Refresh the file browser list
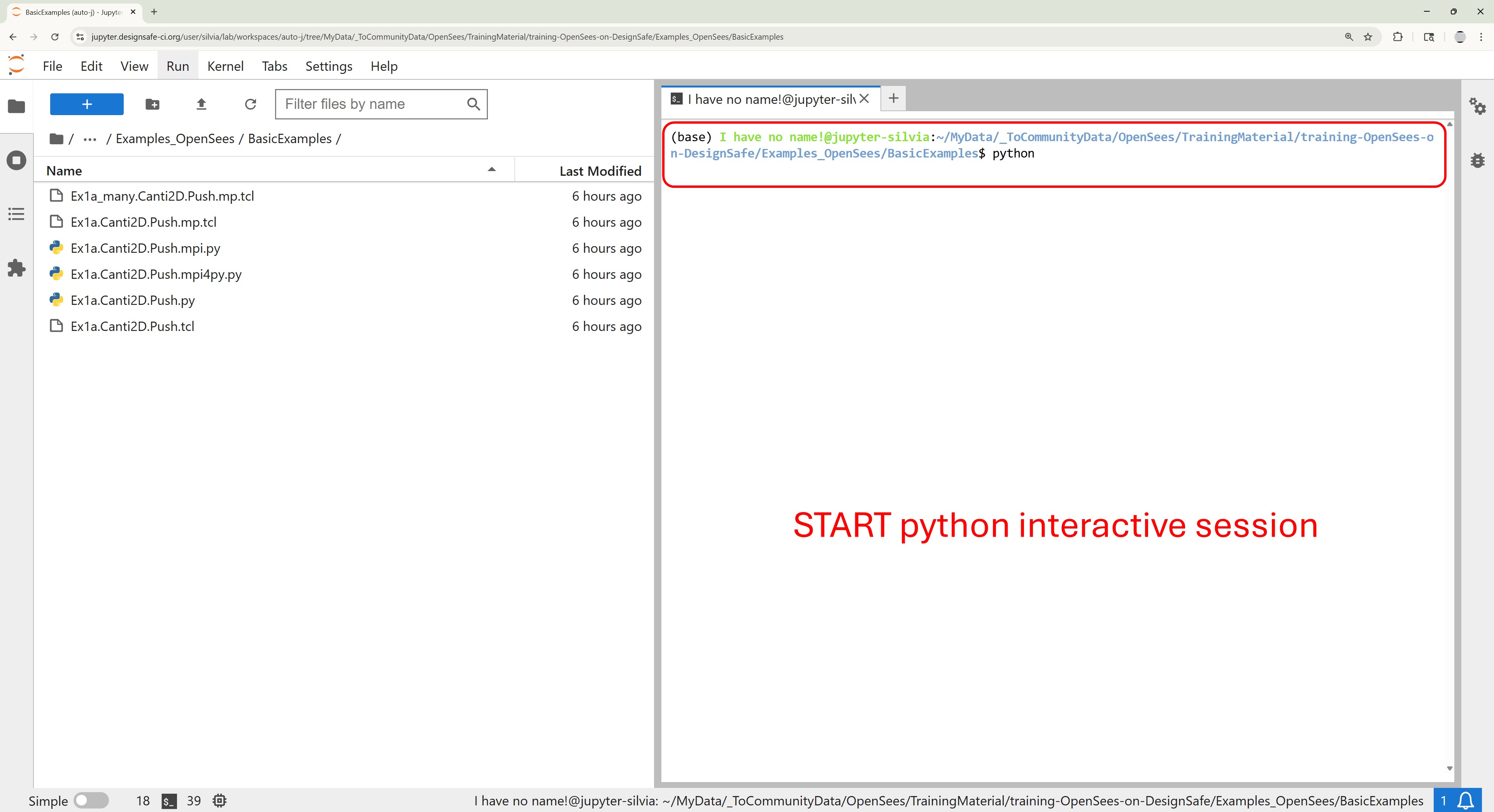 [x=251, y=104]
